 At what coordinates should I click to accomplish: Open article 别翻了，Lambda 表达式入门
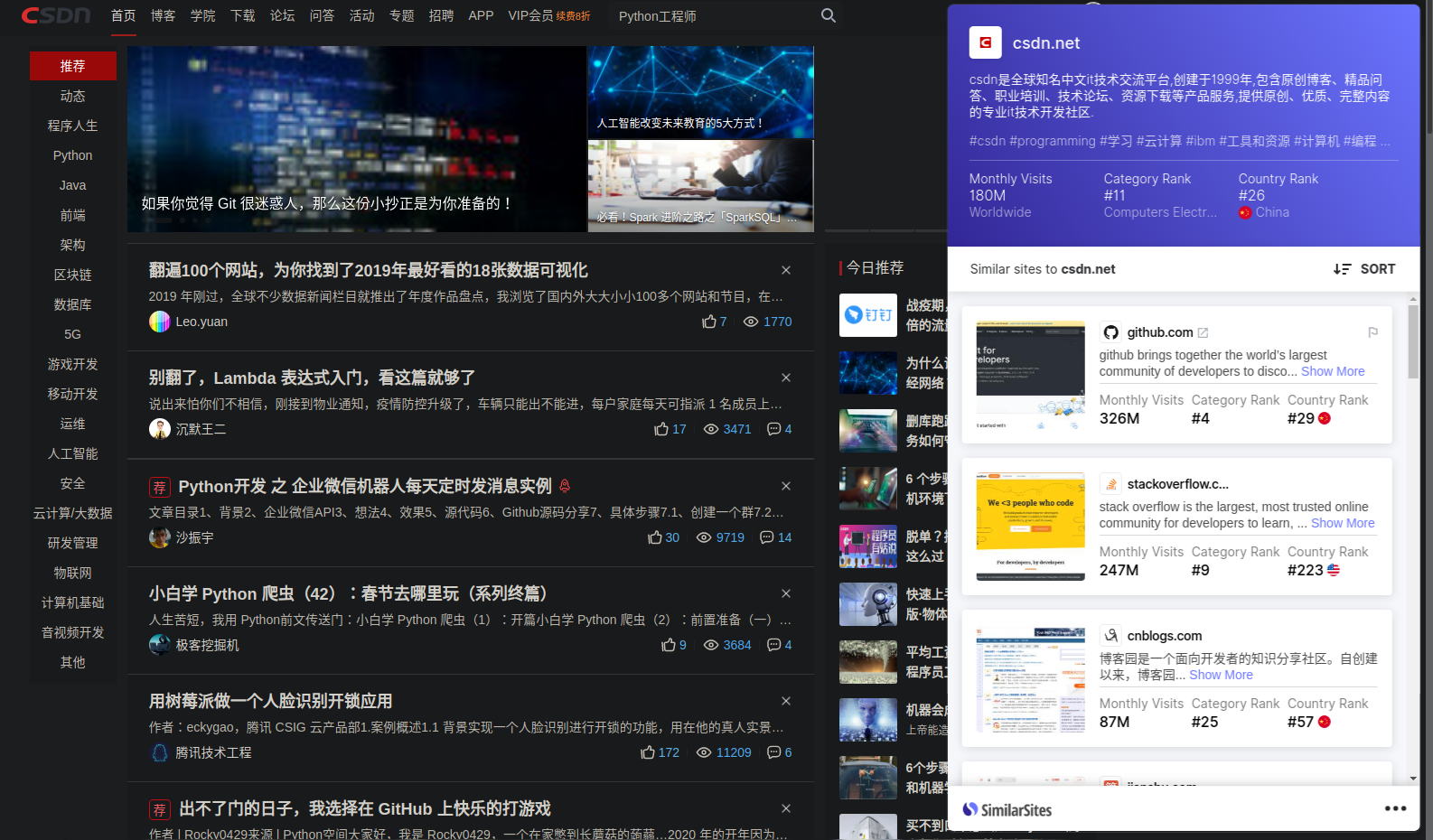click(x=312, y=378)
